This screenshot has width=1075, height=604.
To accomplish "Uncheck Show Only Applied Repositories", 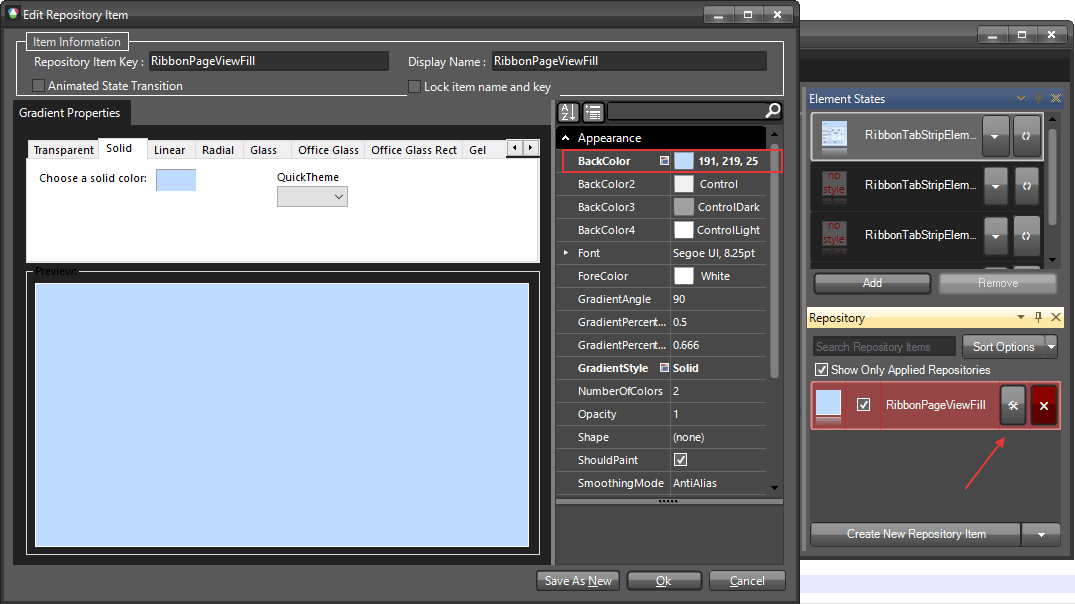I will click(821, 369).
